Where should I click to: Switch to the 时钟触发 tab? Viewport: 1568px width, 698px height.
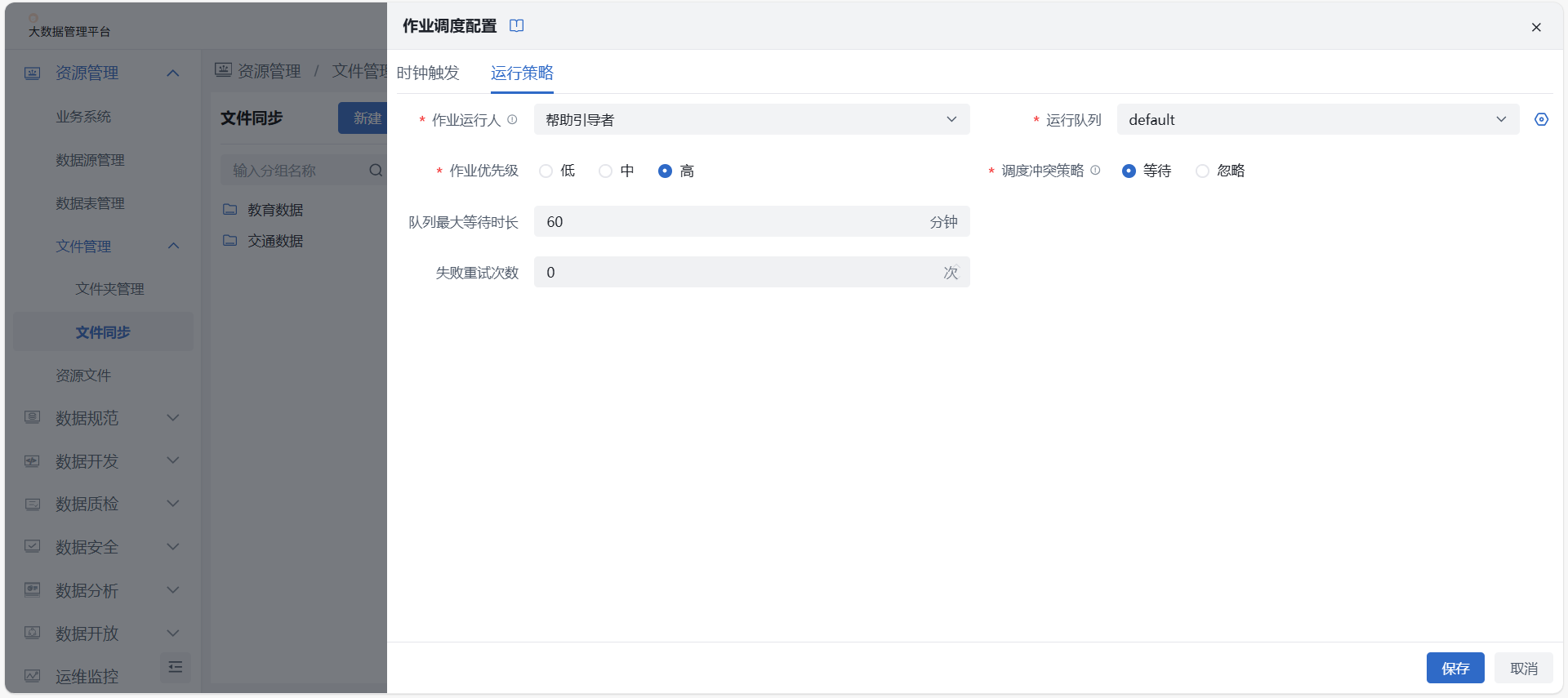428,73
